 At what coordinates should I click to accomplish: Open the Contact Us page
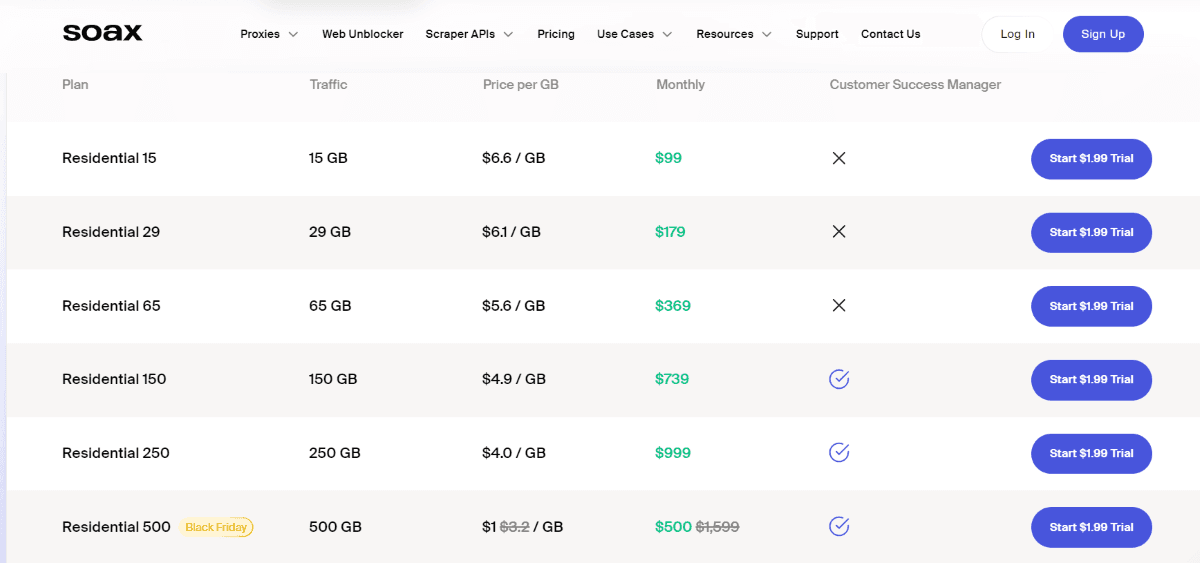pyautogui.click(x=890, y=34)
